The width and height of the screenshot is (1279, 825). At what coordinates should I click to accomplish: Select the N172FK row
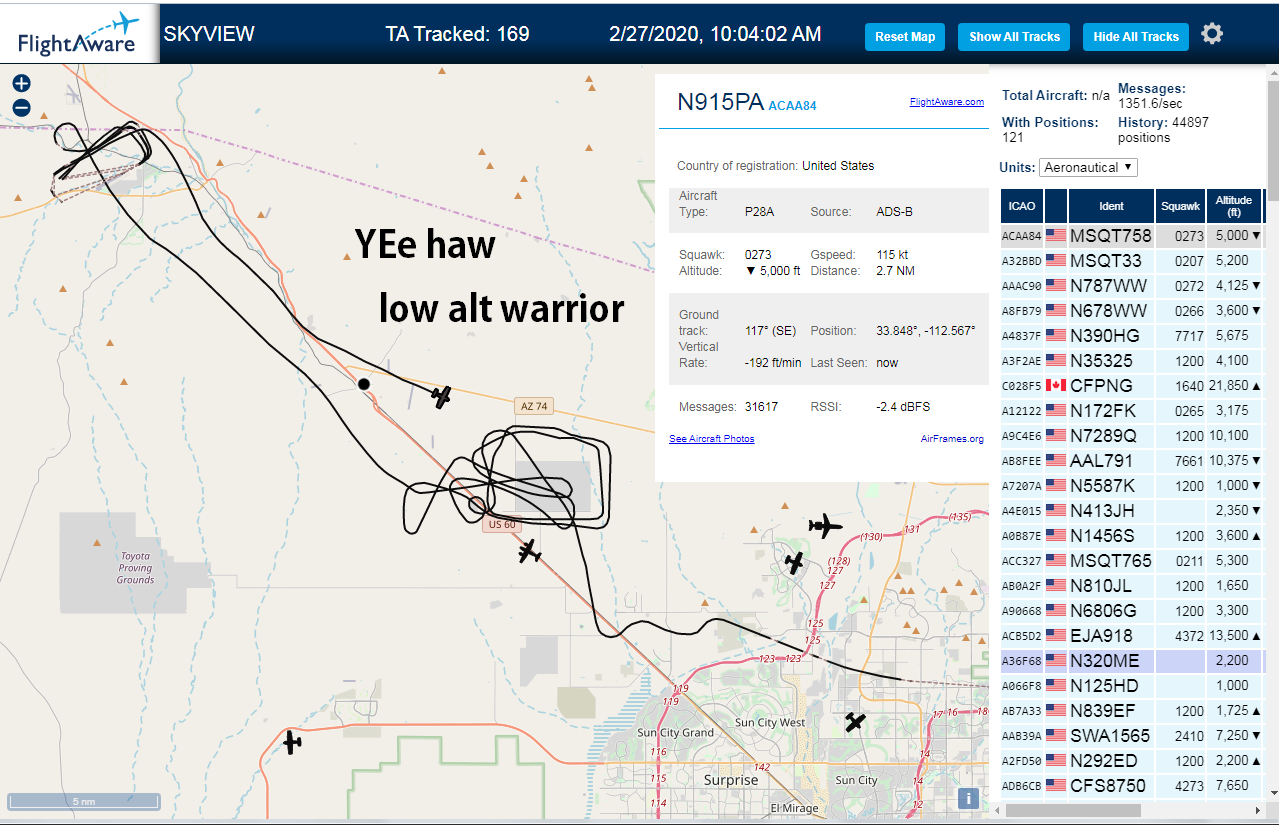[x=1131, y=411]
